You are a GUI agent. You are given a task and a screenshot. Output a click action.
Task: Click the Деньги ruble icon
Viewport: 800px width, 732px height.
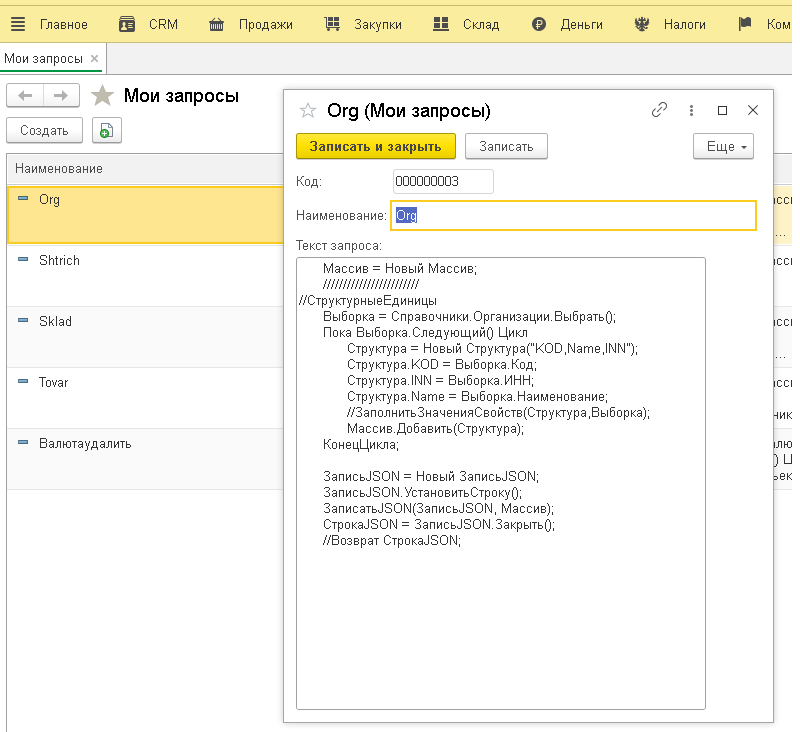tap(539, 24)
